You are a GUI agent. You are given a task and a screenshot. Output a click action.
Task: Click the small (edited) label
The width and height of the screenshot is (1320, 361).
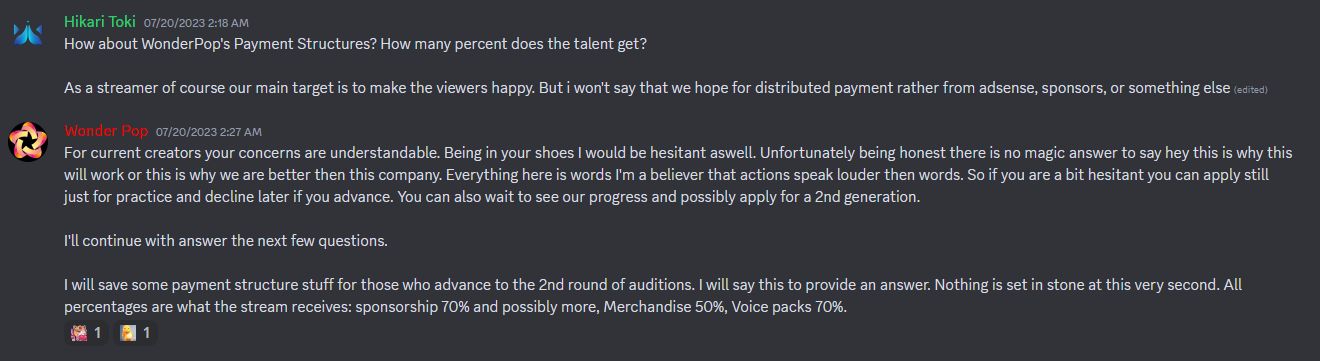click(1251, 89)
